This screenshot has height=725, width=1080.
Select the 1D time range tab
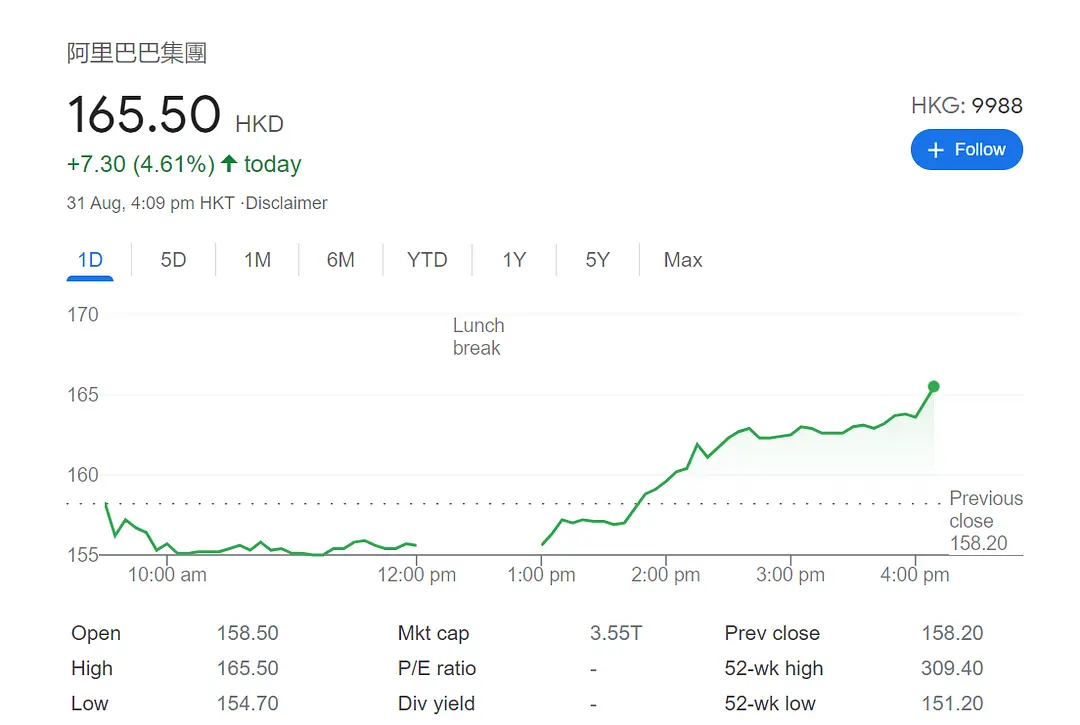[90, 260]
